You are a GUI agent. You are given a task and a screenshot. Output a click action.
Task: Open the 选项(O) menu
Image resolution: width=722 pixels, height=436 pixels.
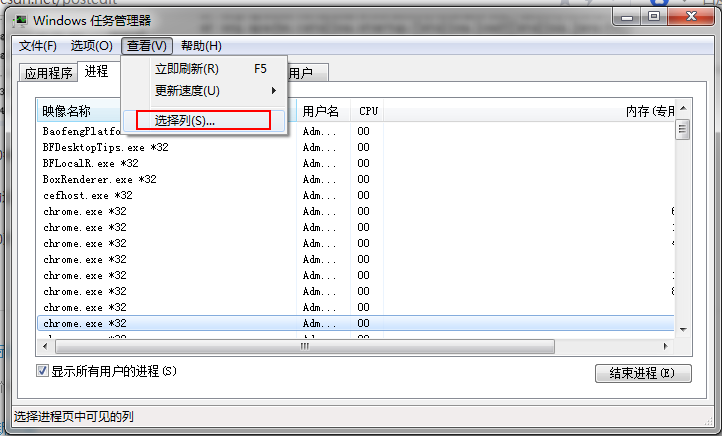tap(92, 46)
